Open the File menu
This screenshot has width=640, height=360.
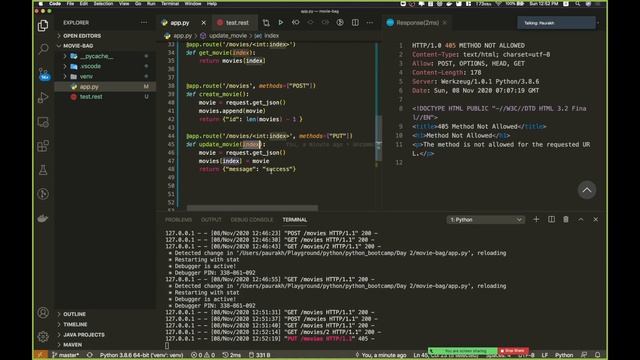[x=70, y=3]
